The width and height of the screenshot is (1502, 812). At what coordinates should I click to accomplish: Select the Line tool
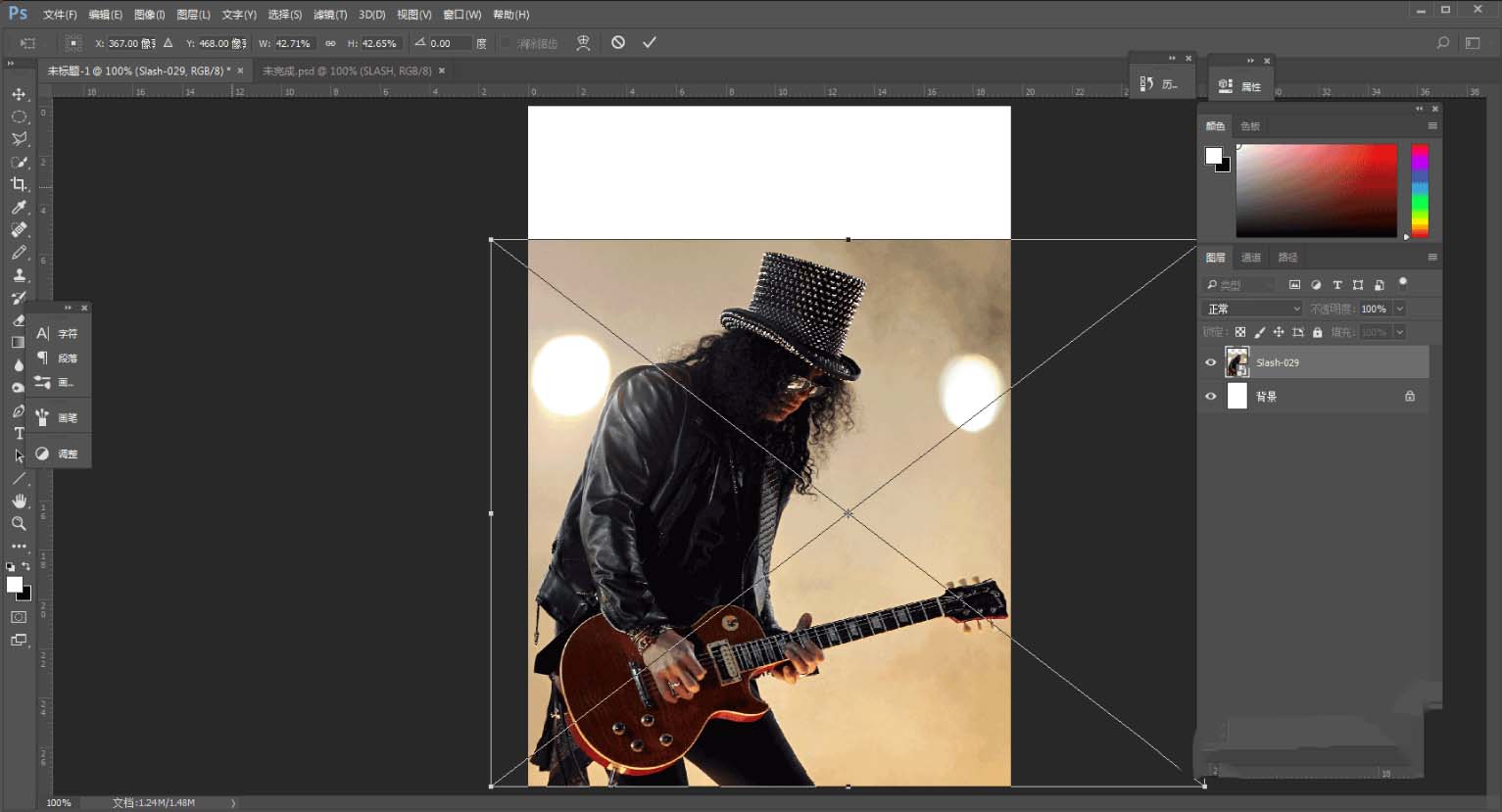tap(19, 479)
